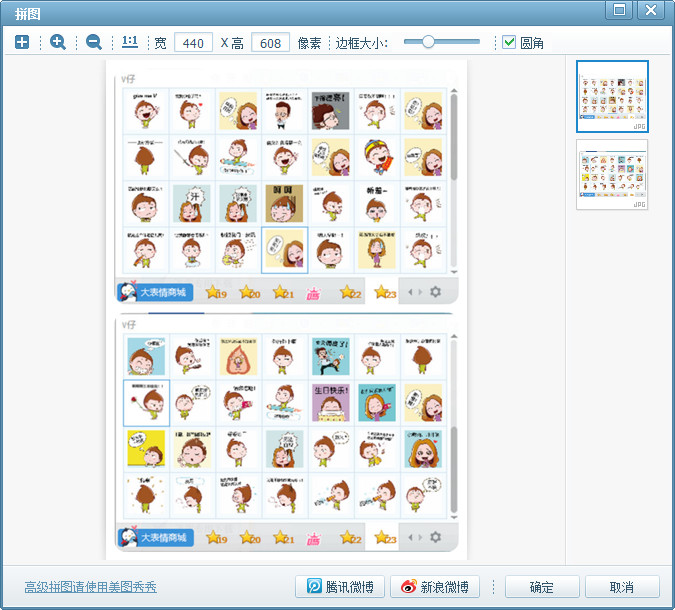675x610 pixels.
Task: Share via the 新浪微博 button
Action: pyautogui.click(x=435, y=587)
